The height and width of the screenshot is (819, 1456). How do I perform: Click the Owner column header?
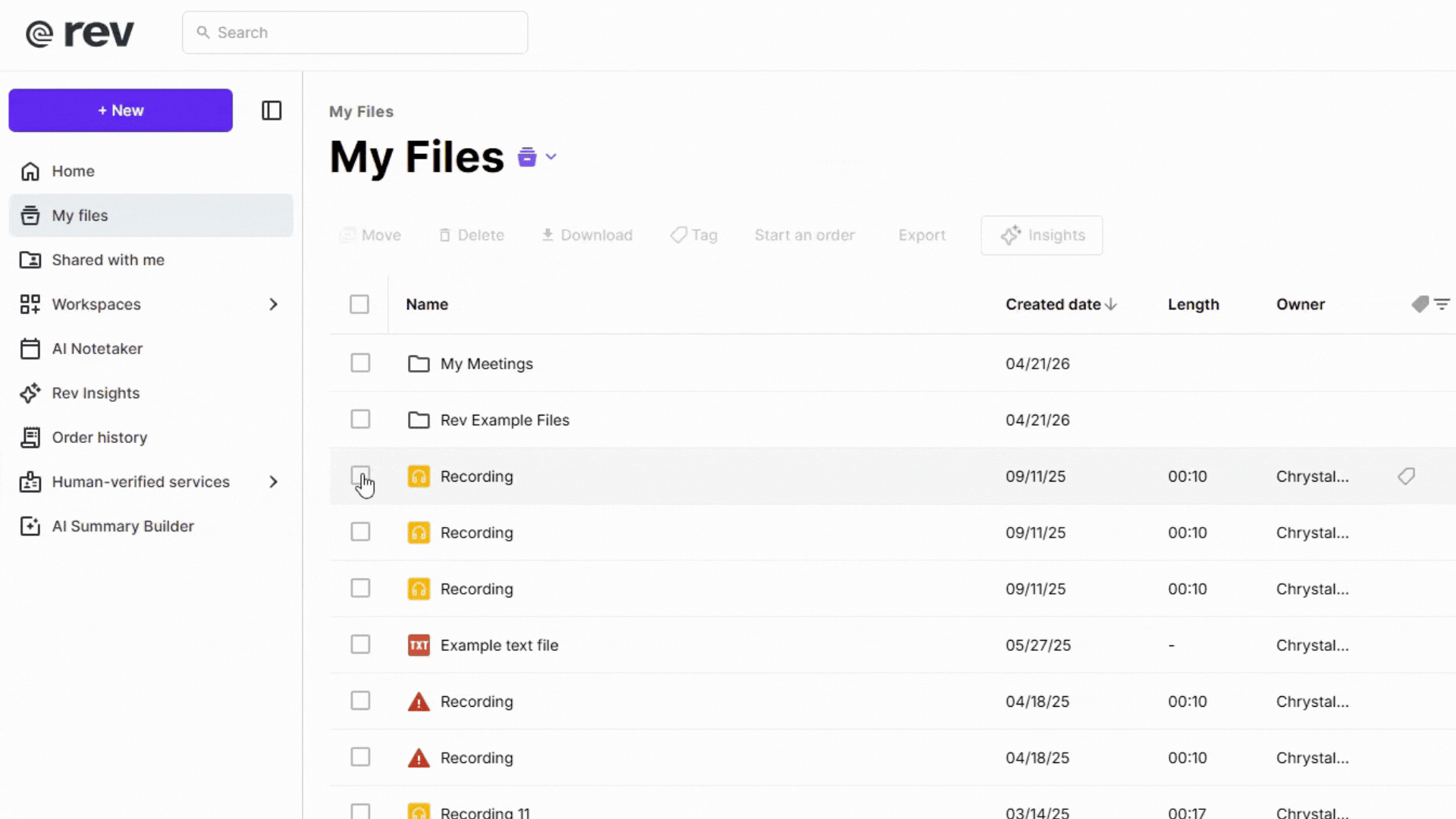click(x=1301, y=304)
